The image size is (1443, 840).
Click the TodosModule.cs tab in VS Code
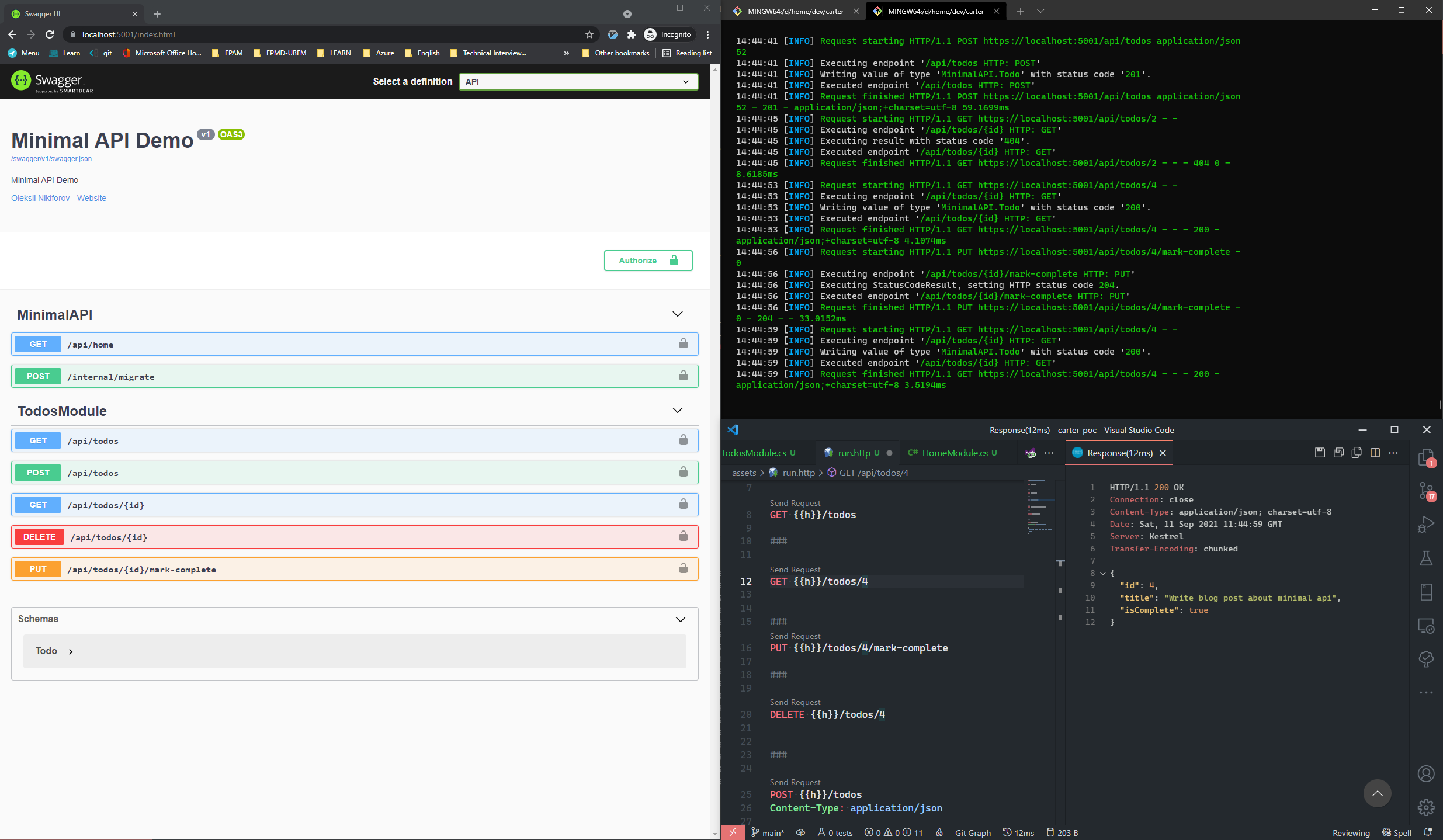tap(756, 452)
